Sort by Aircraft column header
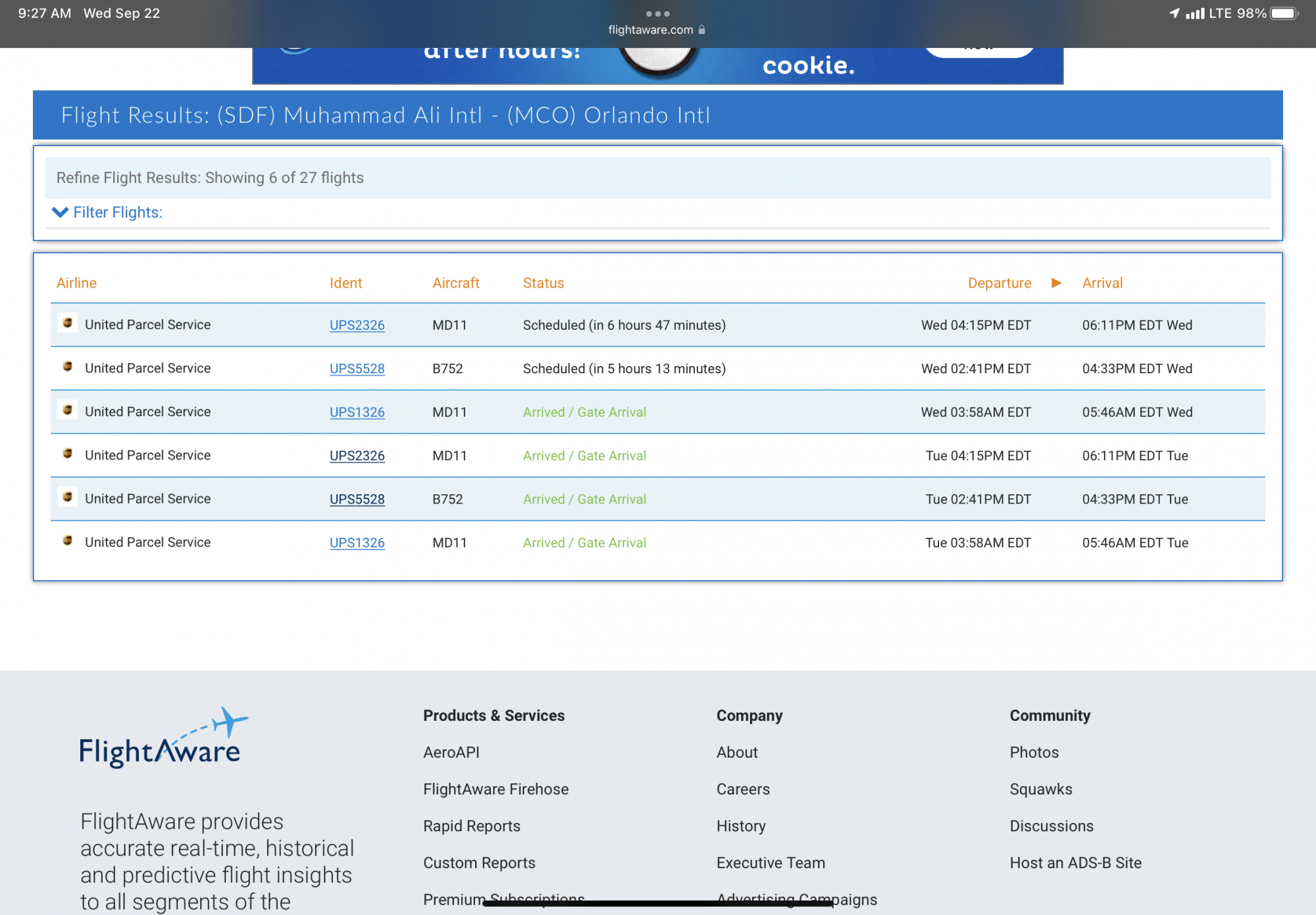The image size is (1316, 915). (x=456, y=283)
